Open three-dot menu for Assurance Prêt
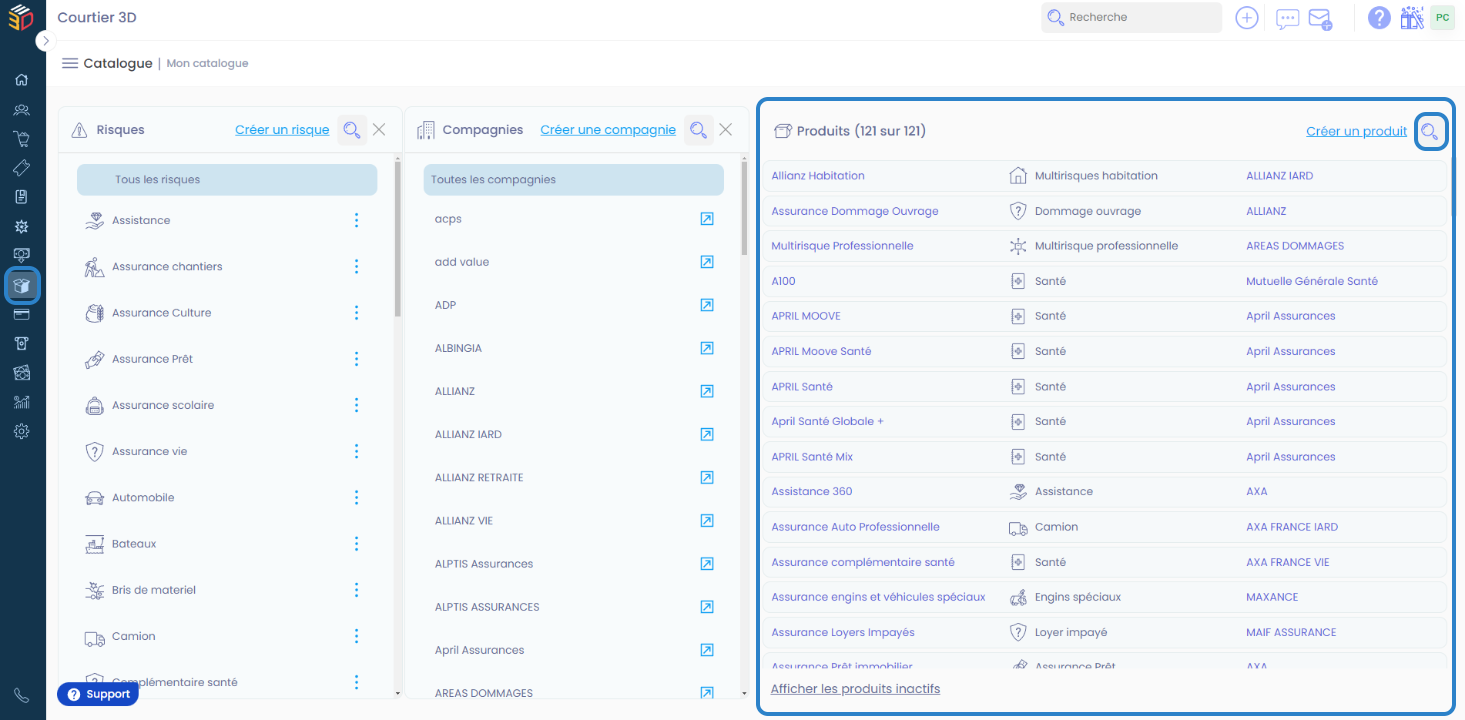Image resolution: width=1465 pixels, height=720 pixels. (x=357, y=359)
